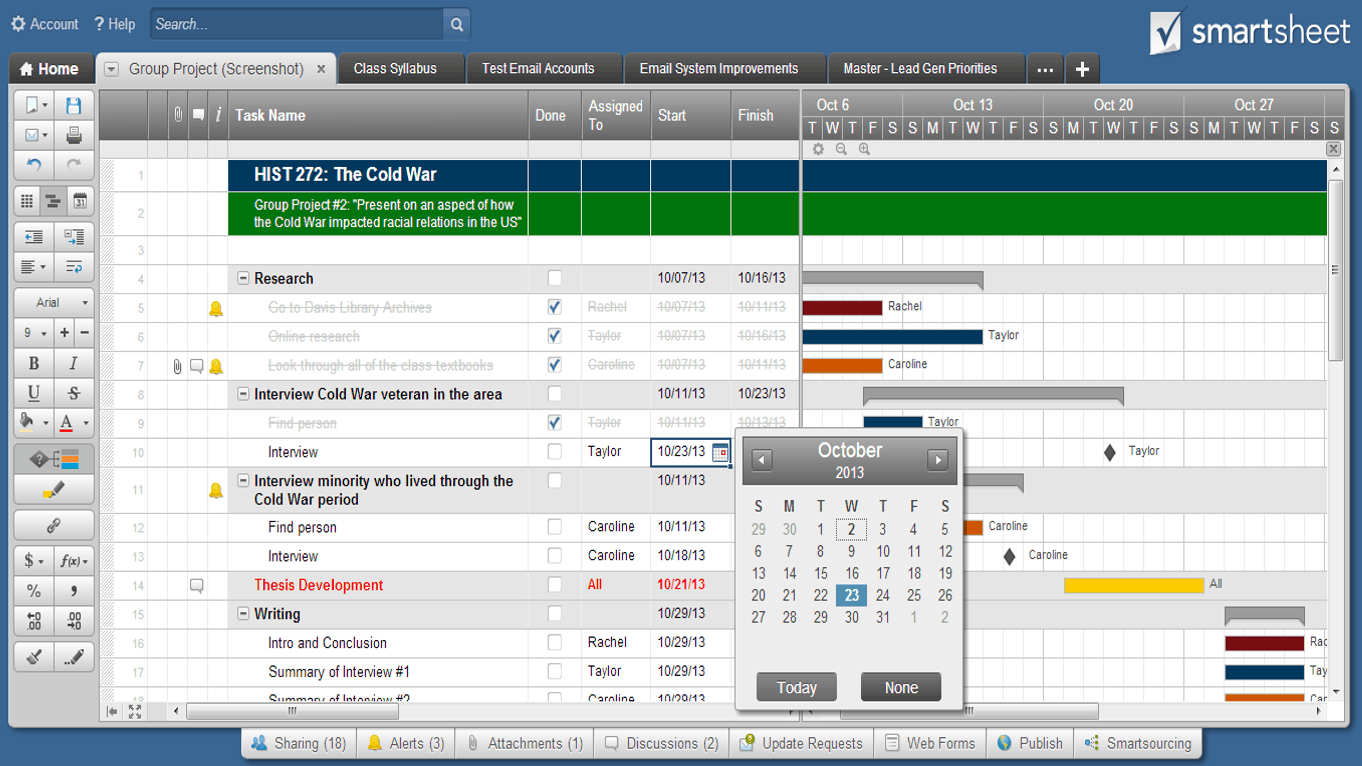Open Conditional Formatting tool
Viewport: 1362px width, 766px height.
coord(54,460)
